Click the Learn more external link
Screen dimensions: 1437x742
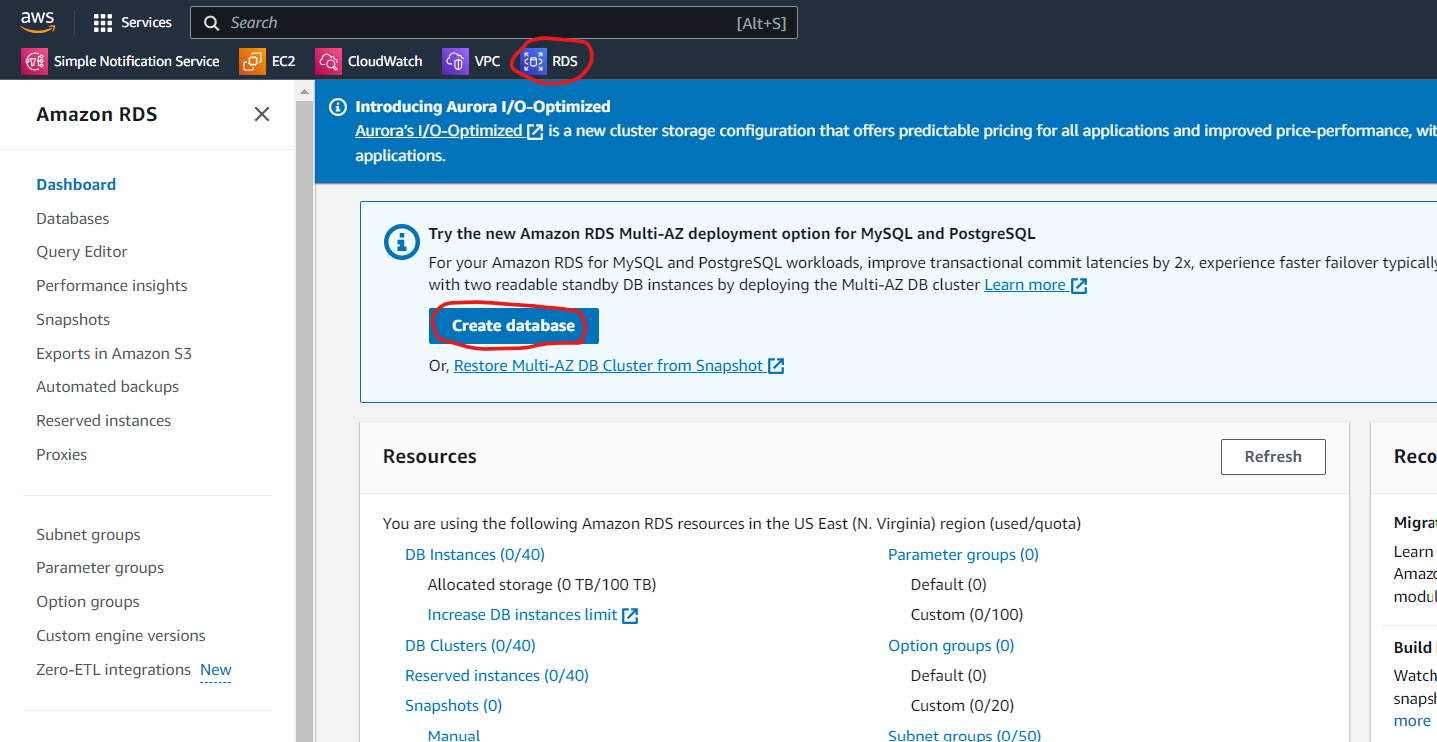[x=1036, y=285]
